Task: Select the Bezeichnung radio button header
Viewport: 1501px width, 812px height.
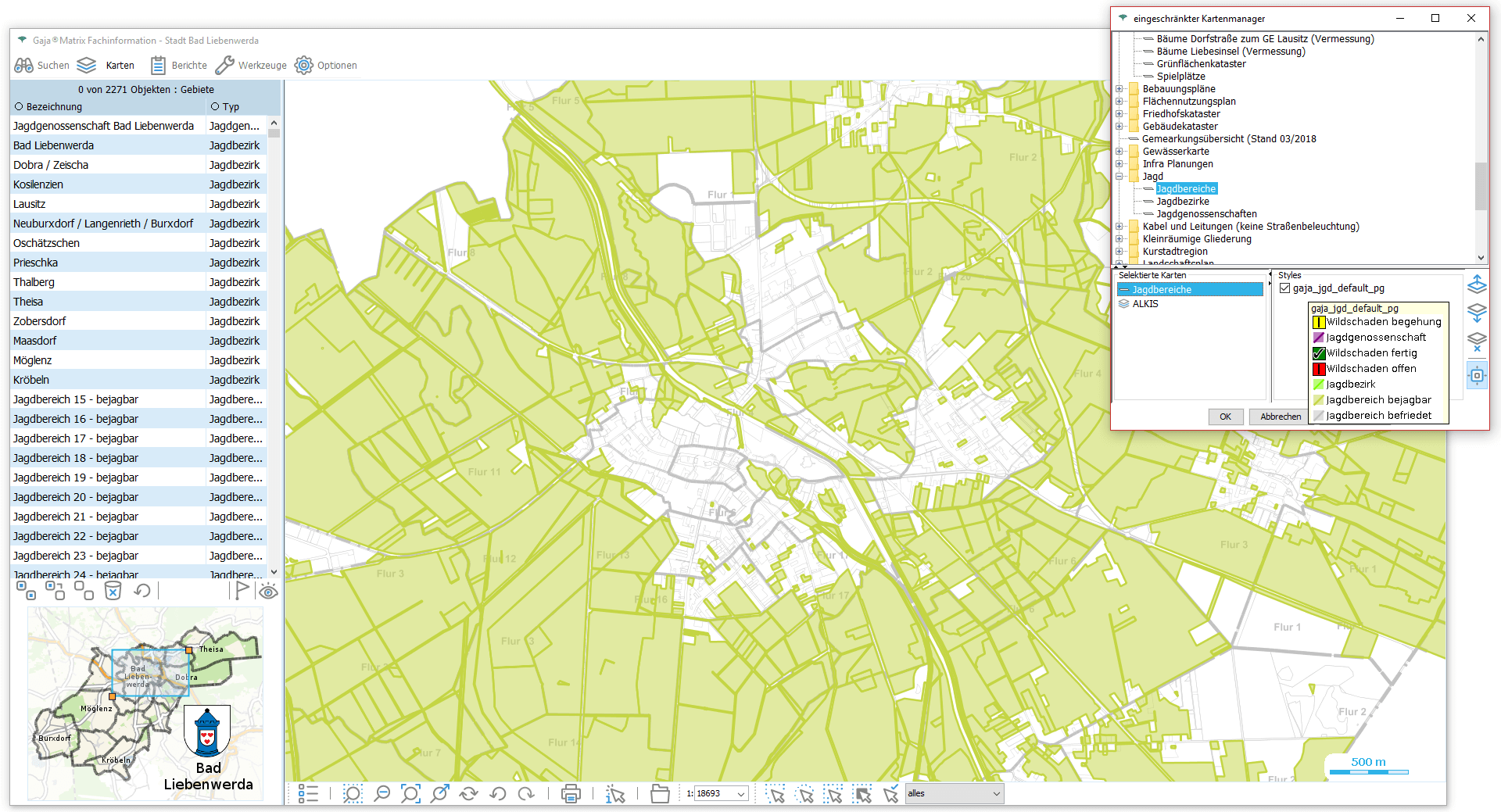Action: [x=19, y=107]
